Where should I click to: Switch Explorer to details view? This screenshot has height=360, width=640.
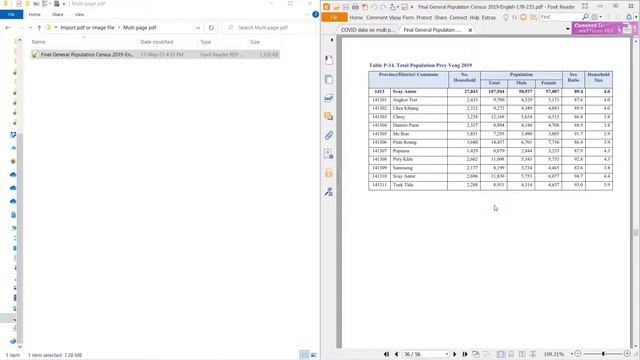[x=304, y=355]
